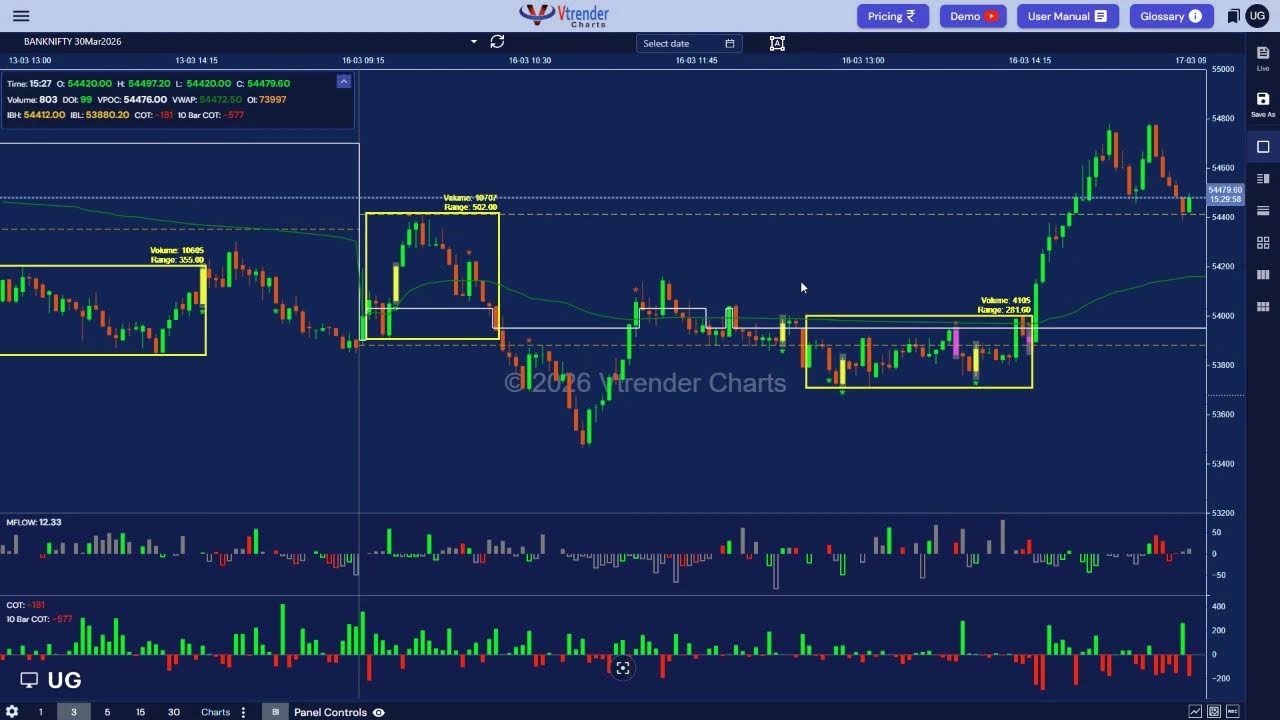Toggle the BI button in bottom bar
The width and height of the screenshot is (1280, 720).
click(x=275, y=712)
